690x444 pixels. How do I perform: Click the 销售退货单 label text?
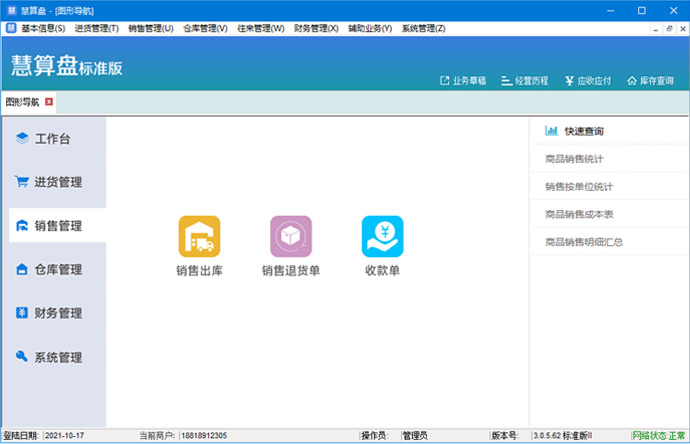click(291, 270)
